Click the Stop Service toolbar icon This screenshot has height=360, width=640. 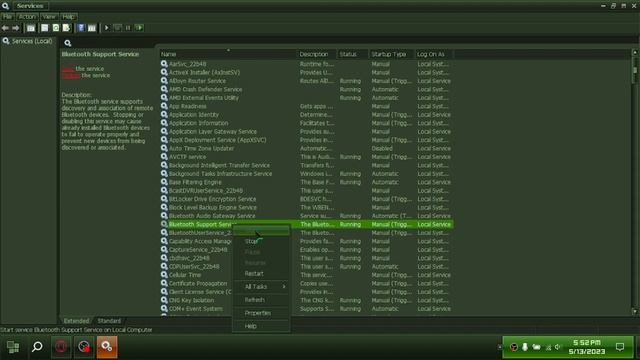tap(118, 28)
